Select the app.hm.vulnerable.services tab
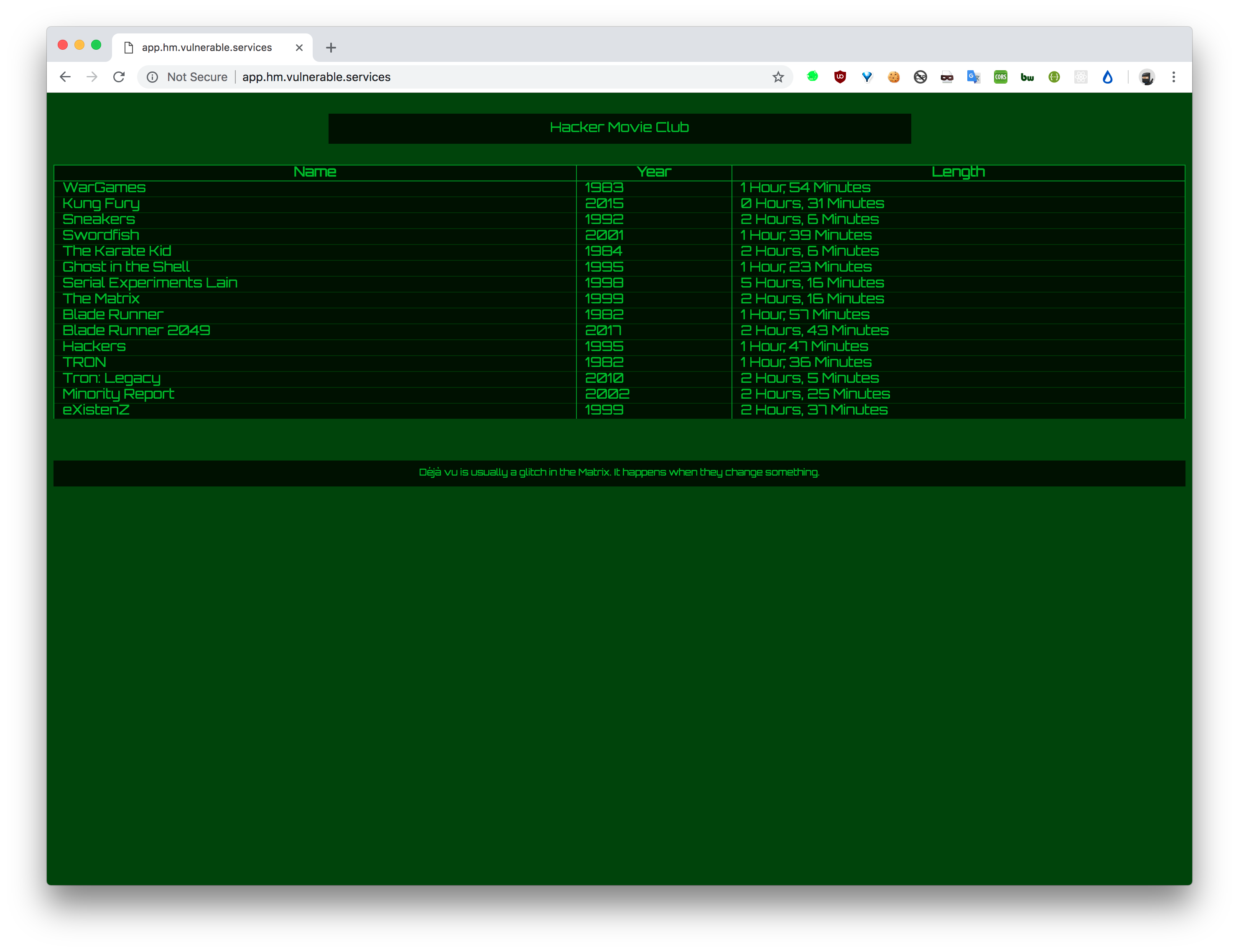 pos(206,48)
